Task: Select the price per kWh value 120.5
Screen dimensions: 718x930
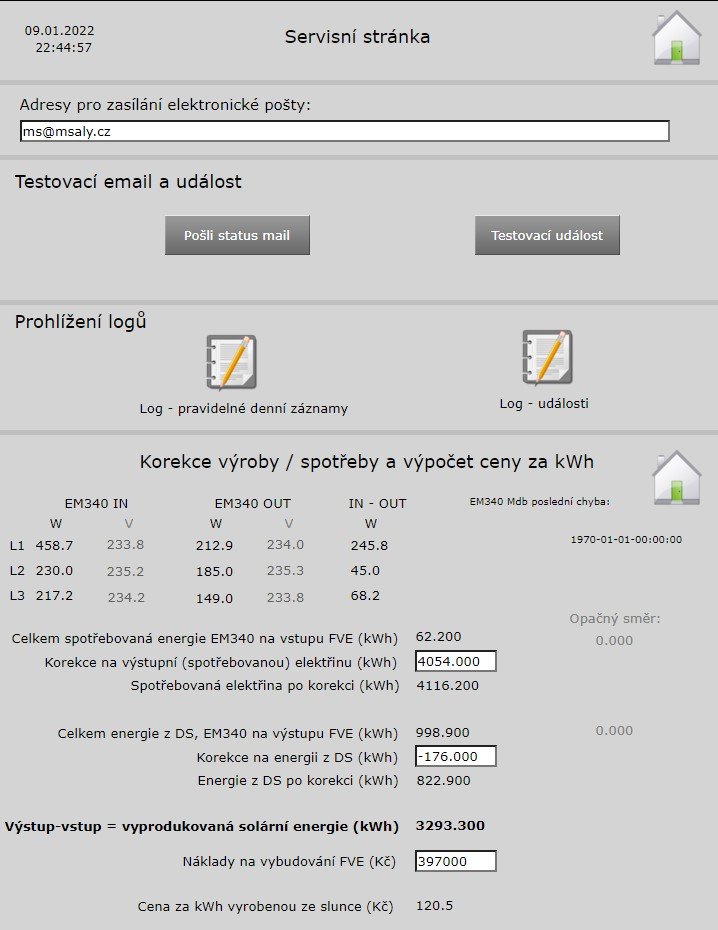Action: point(435,906)
